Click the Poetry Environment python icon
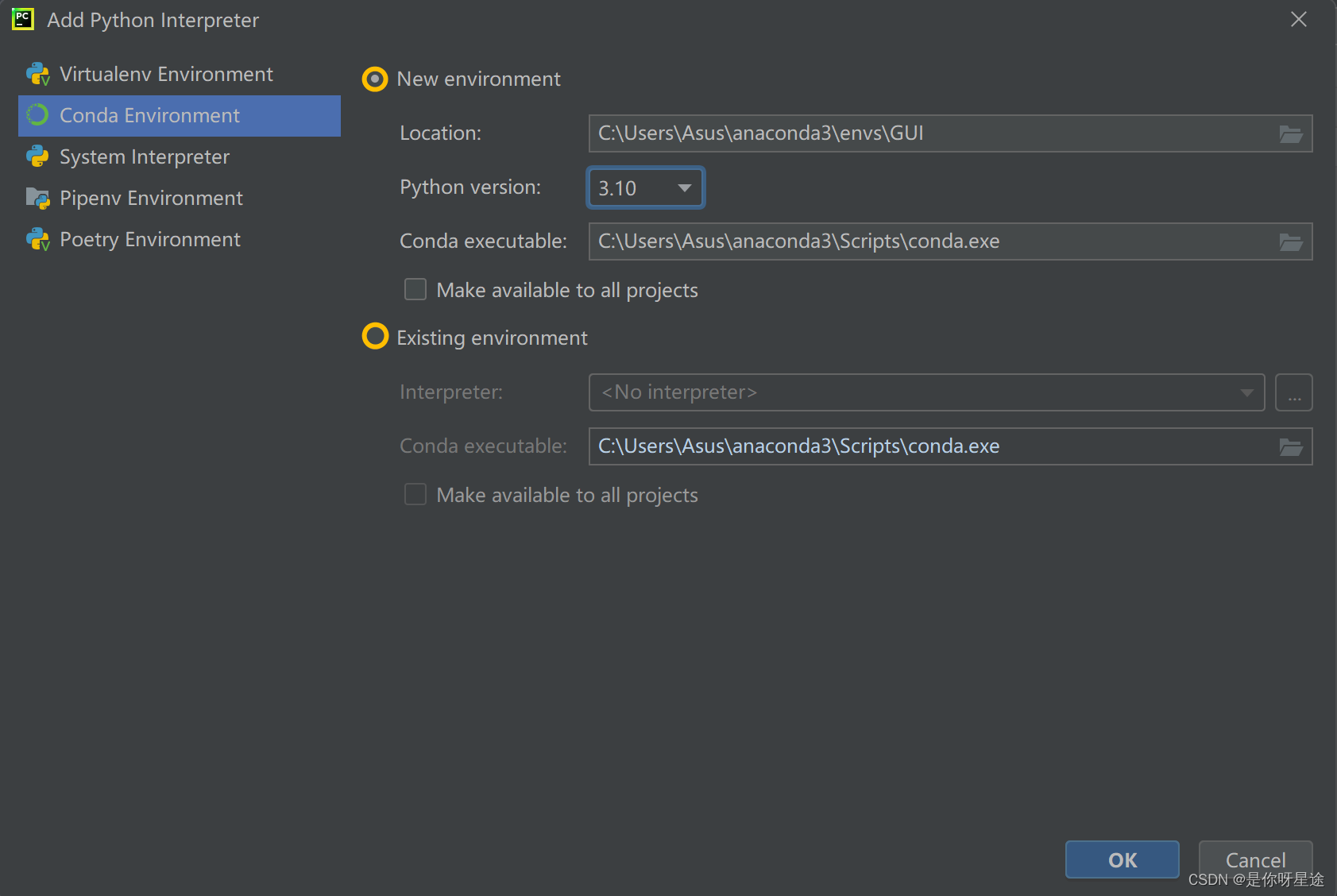Image resolution: width=1337 pixels, height=896 pixels. (x=37, y=239)
